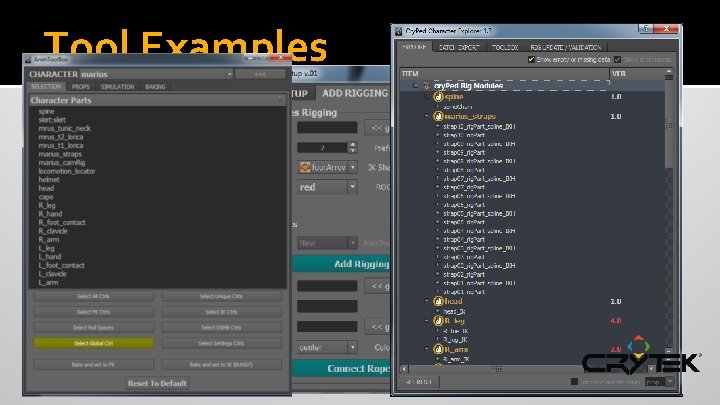
Task: Tick the checkbox beside the prop dropdown
Action: pos(574,382)
